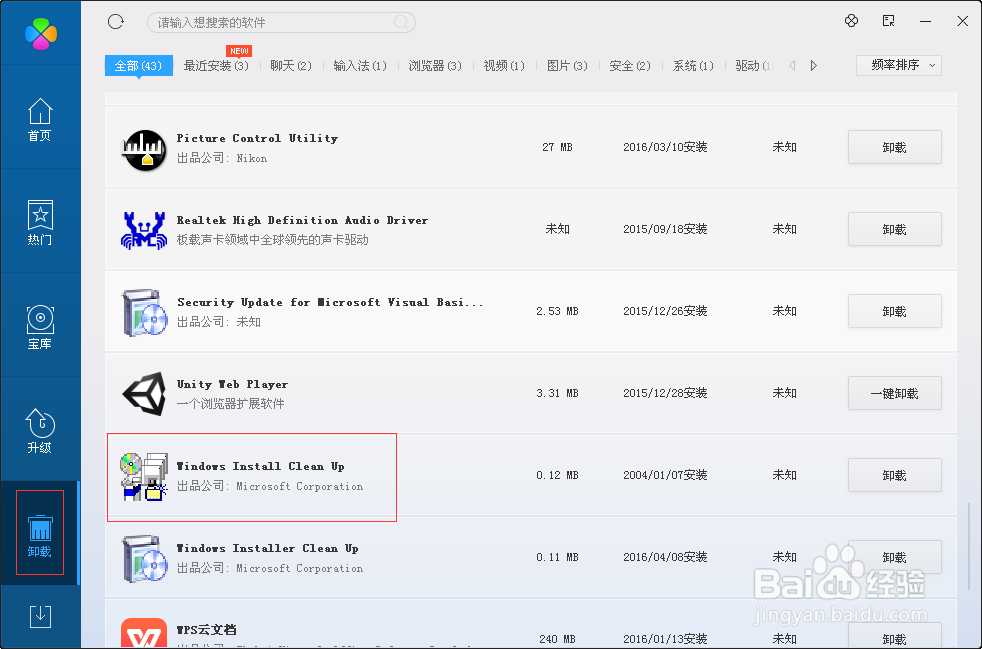982x649 pixels.
Task: Click the refresh icon beside search box
Action: 116,22
